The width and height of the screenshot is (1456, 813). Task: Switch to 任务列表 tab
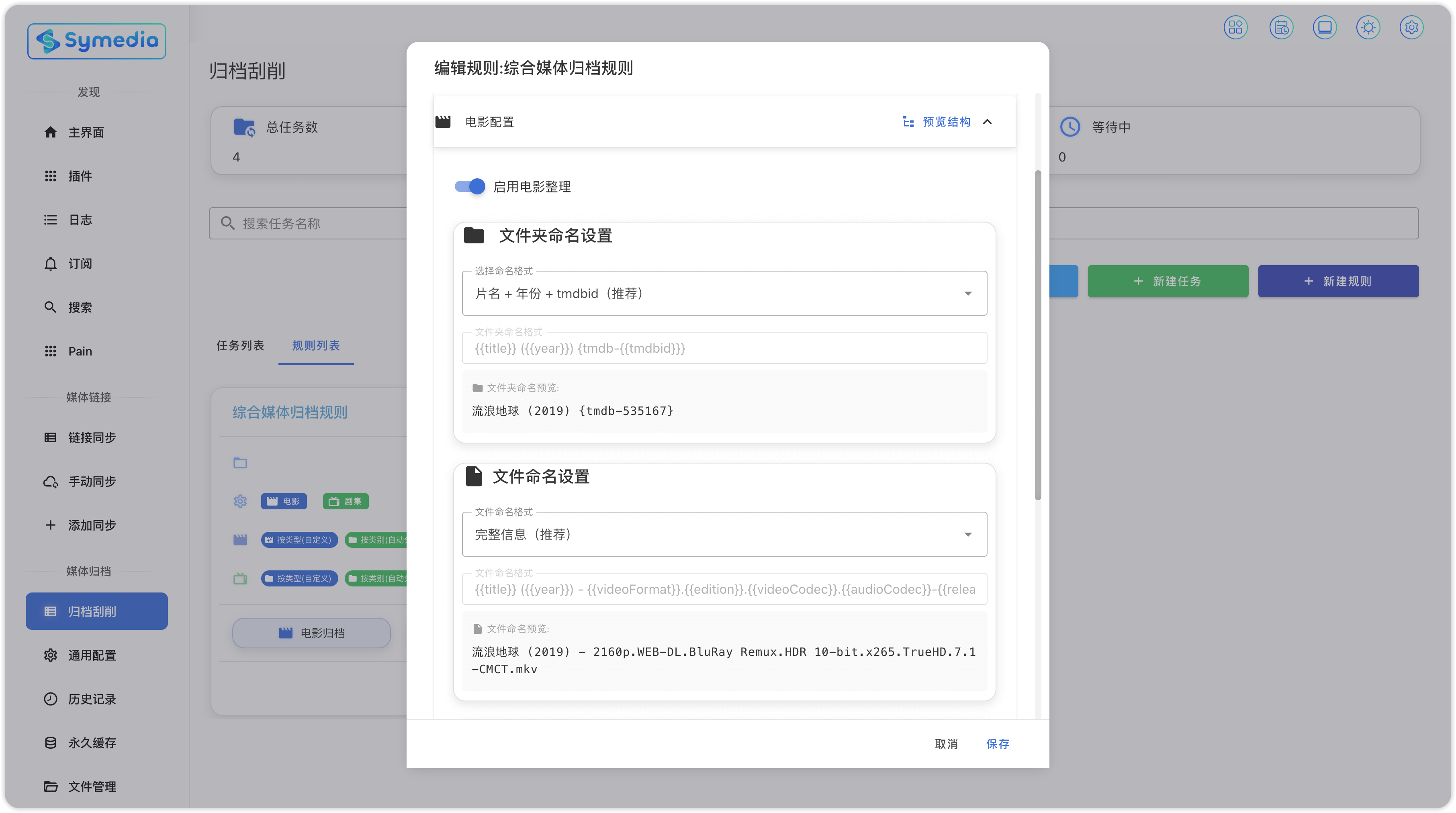tap(240, 346)
